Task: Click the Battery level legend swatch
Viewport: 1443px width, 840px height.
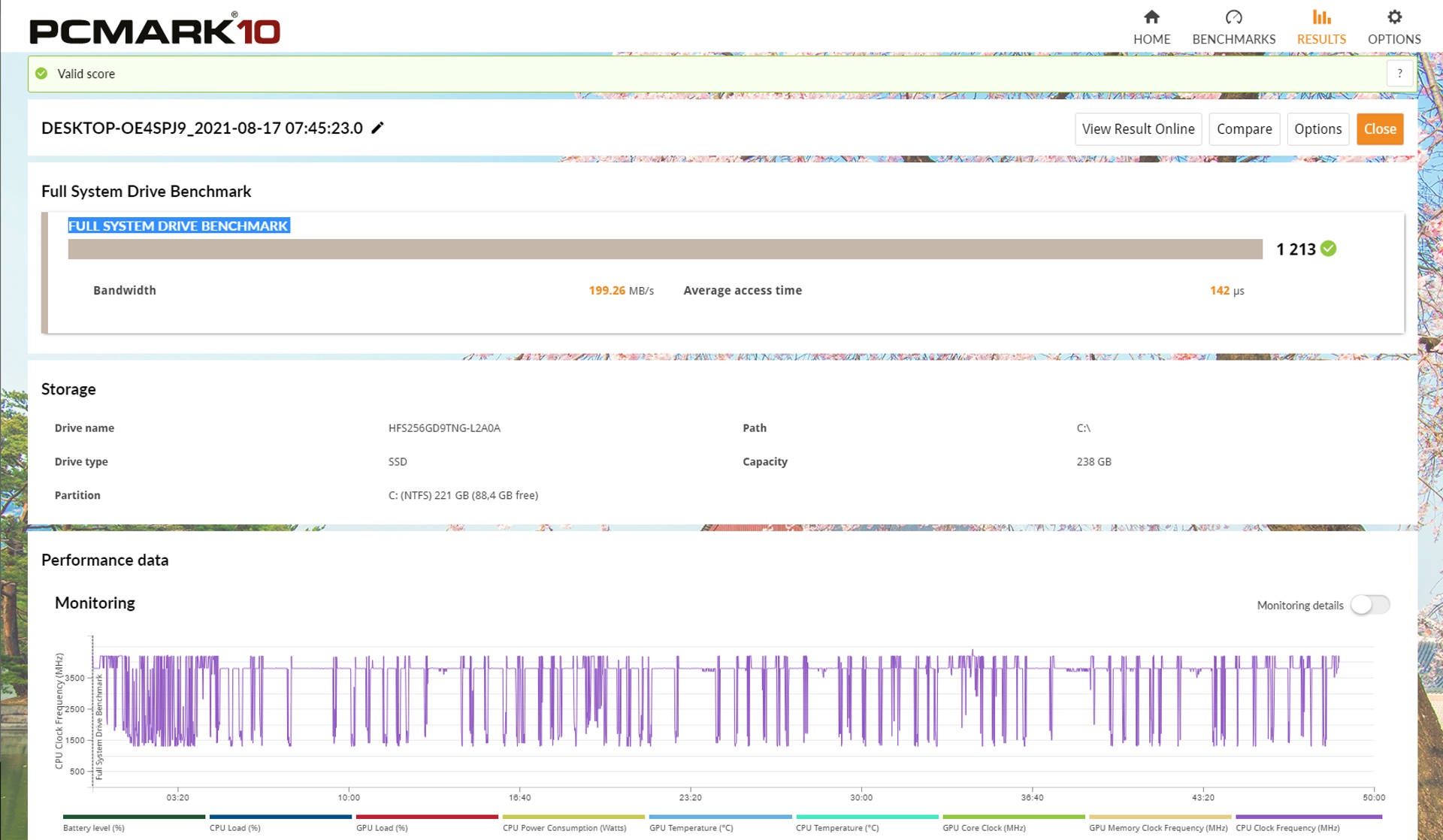Action: coord(134,817)
